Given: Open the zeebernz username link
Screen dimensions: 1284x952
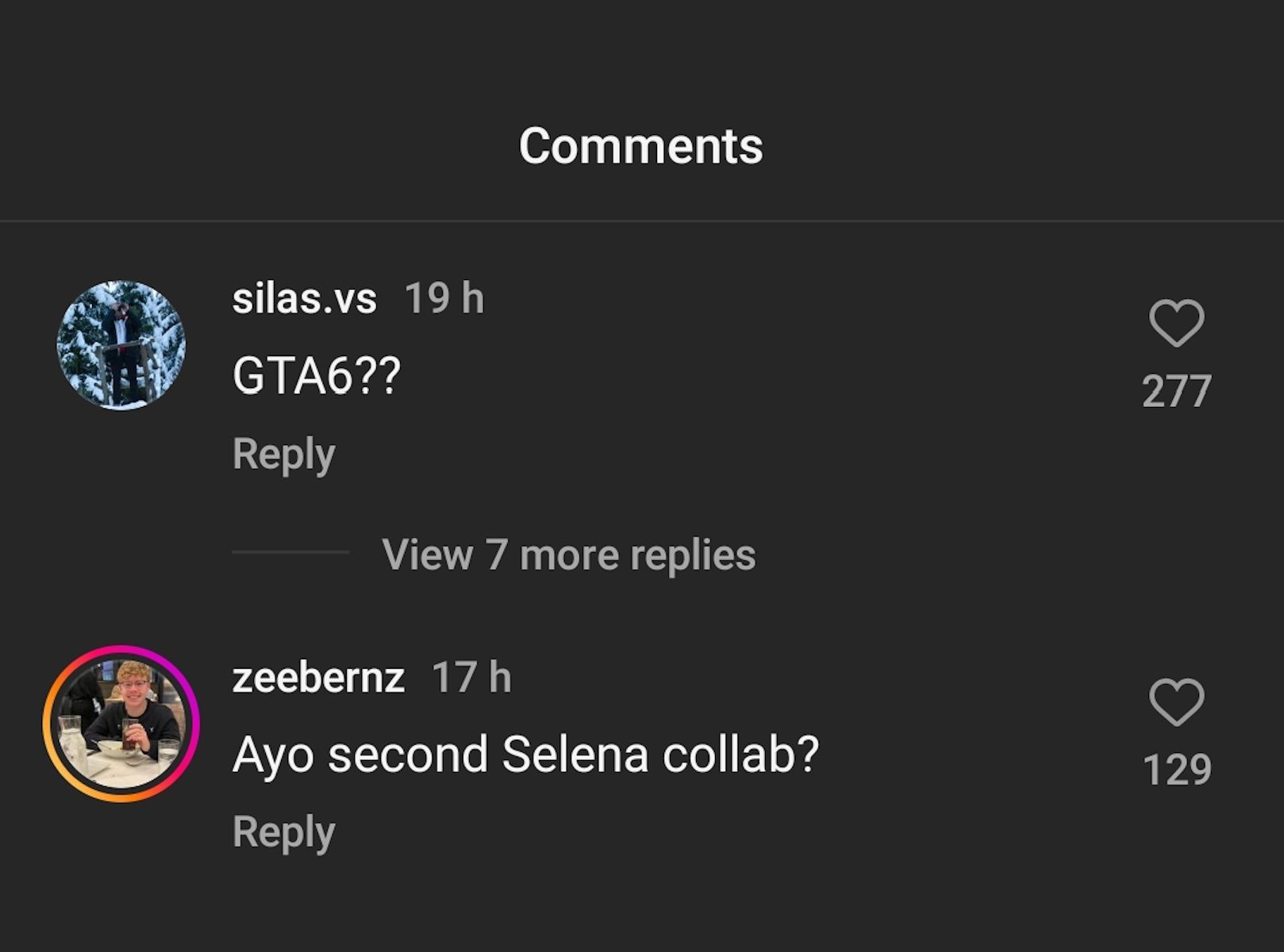Looking at the screenshot, I should point(318,678).
